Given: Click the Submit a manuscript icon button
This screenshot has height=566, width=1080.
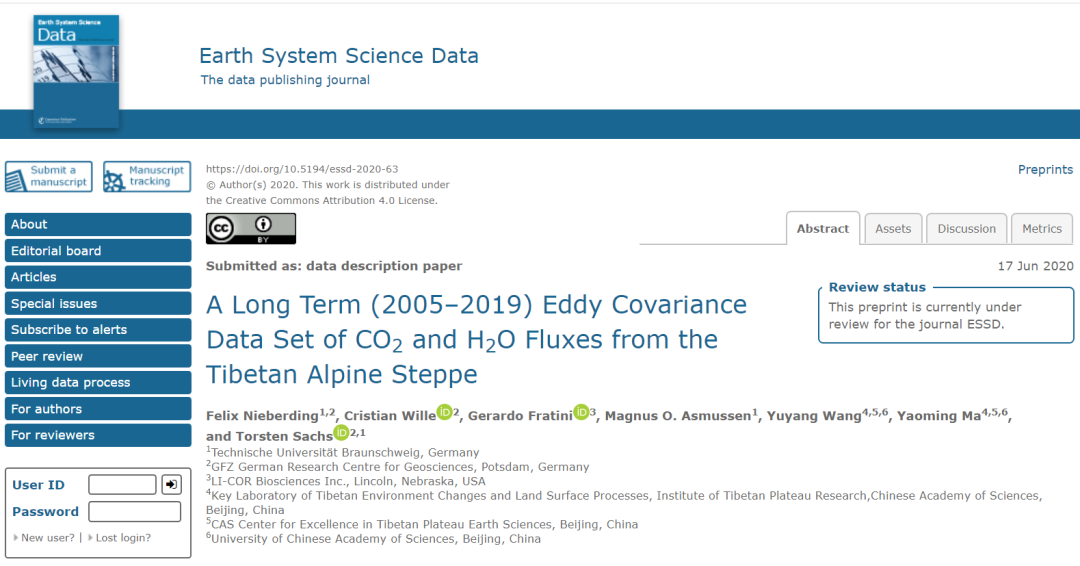Looking at the screenshot, I should coord(48,177).
